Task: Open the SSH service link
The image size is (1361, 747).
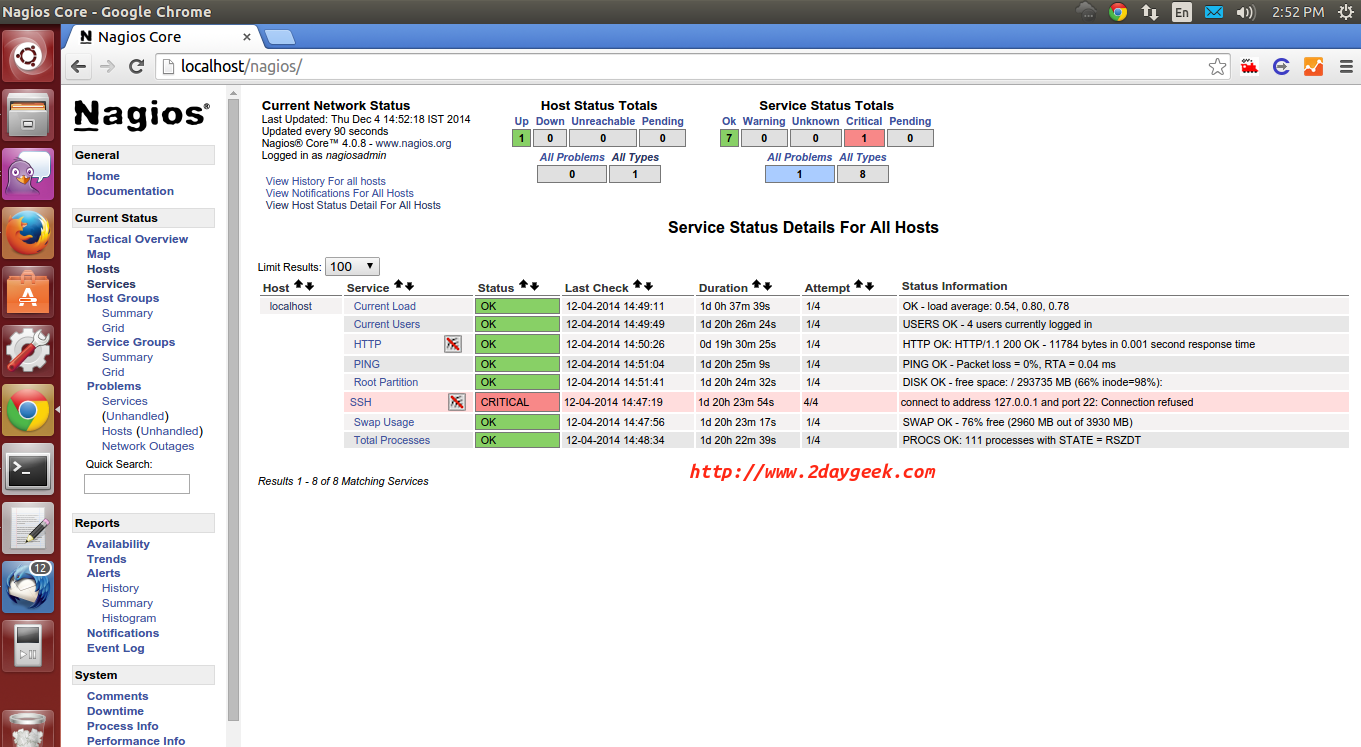Action: (360, 402)
